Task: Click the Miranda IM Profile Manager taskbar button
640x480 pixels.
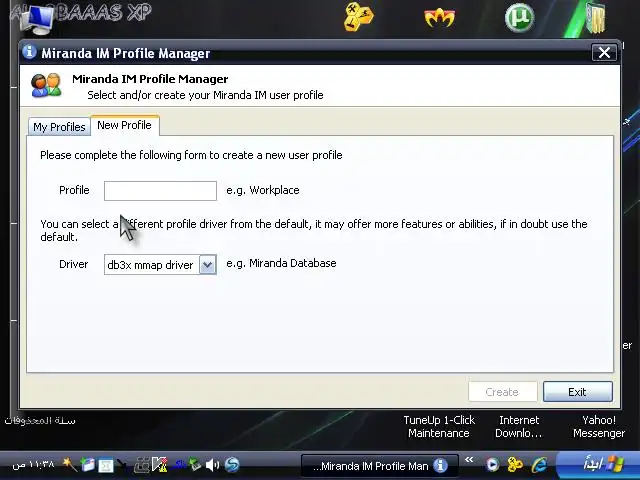Action: [x=380, y=466]
